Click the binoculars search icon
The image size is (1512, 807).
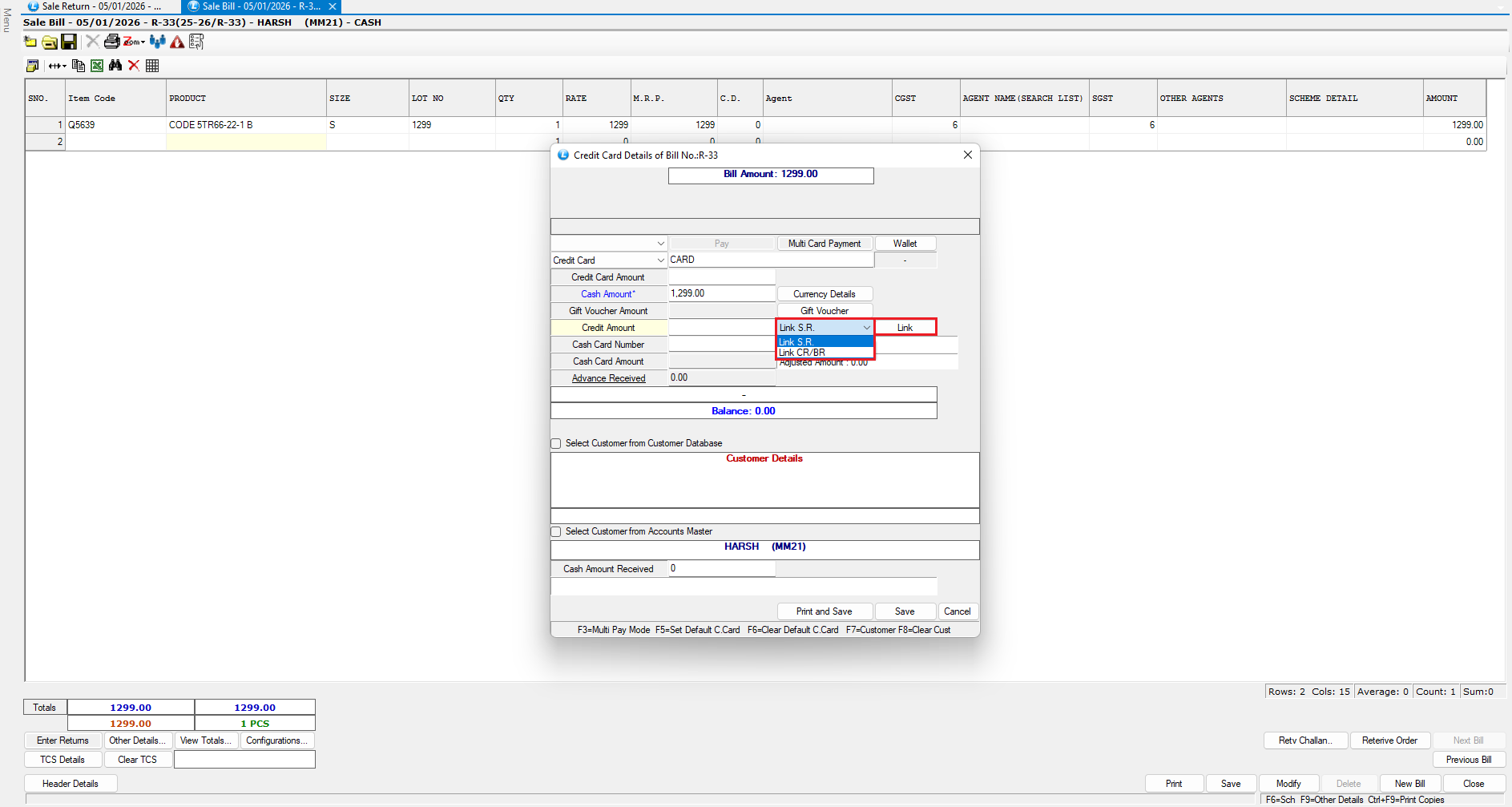pos(115,66)
